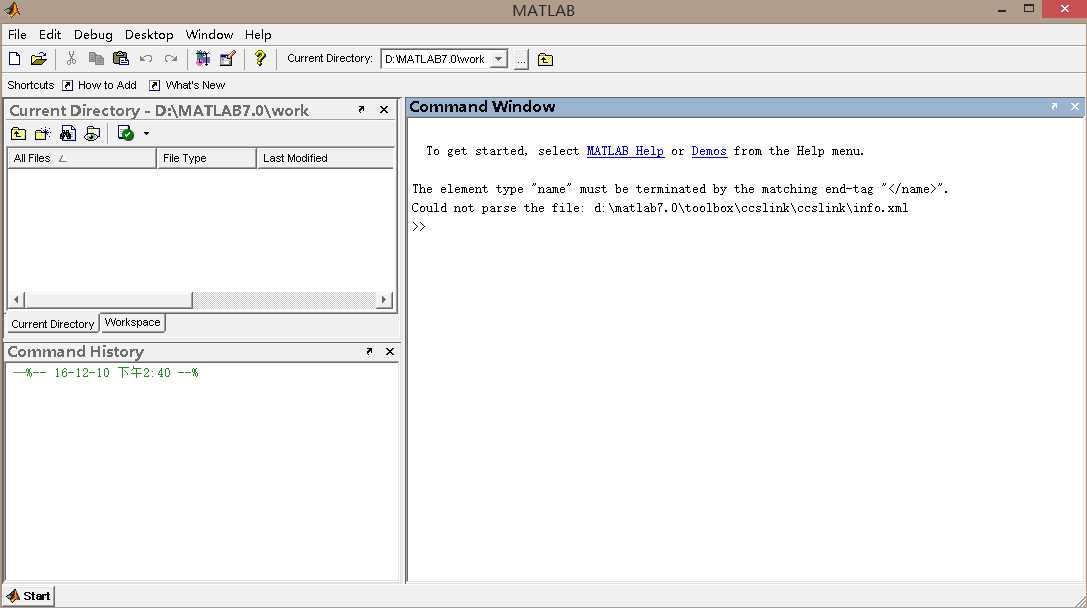Viewport: 1087px width, 608px height.
Task: Open the Help menu
Action: click(258, 35)
